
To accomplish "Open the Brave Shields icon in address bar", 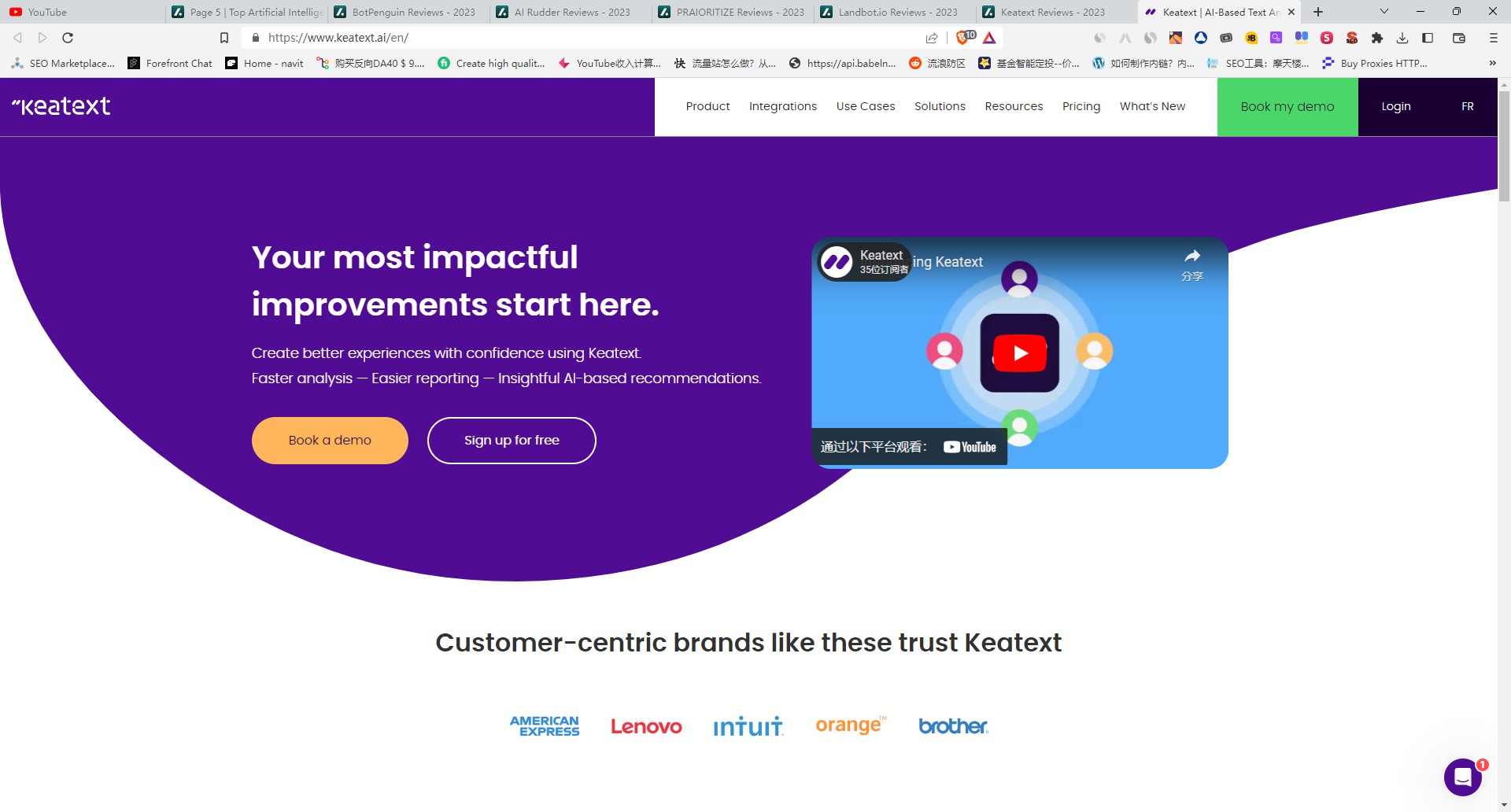I will 962,38.
